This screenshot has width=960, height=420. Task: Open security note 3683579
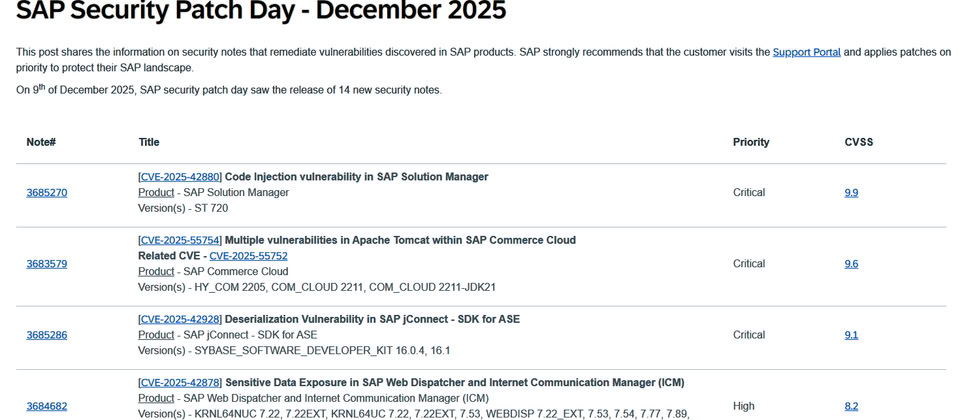[x=47, y=264]
